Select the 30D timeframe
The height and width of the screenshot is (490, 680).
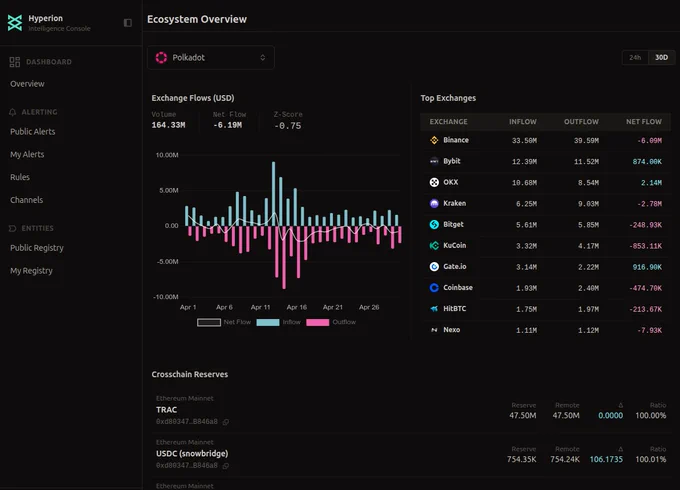[x=661, y=58]
